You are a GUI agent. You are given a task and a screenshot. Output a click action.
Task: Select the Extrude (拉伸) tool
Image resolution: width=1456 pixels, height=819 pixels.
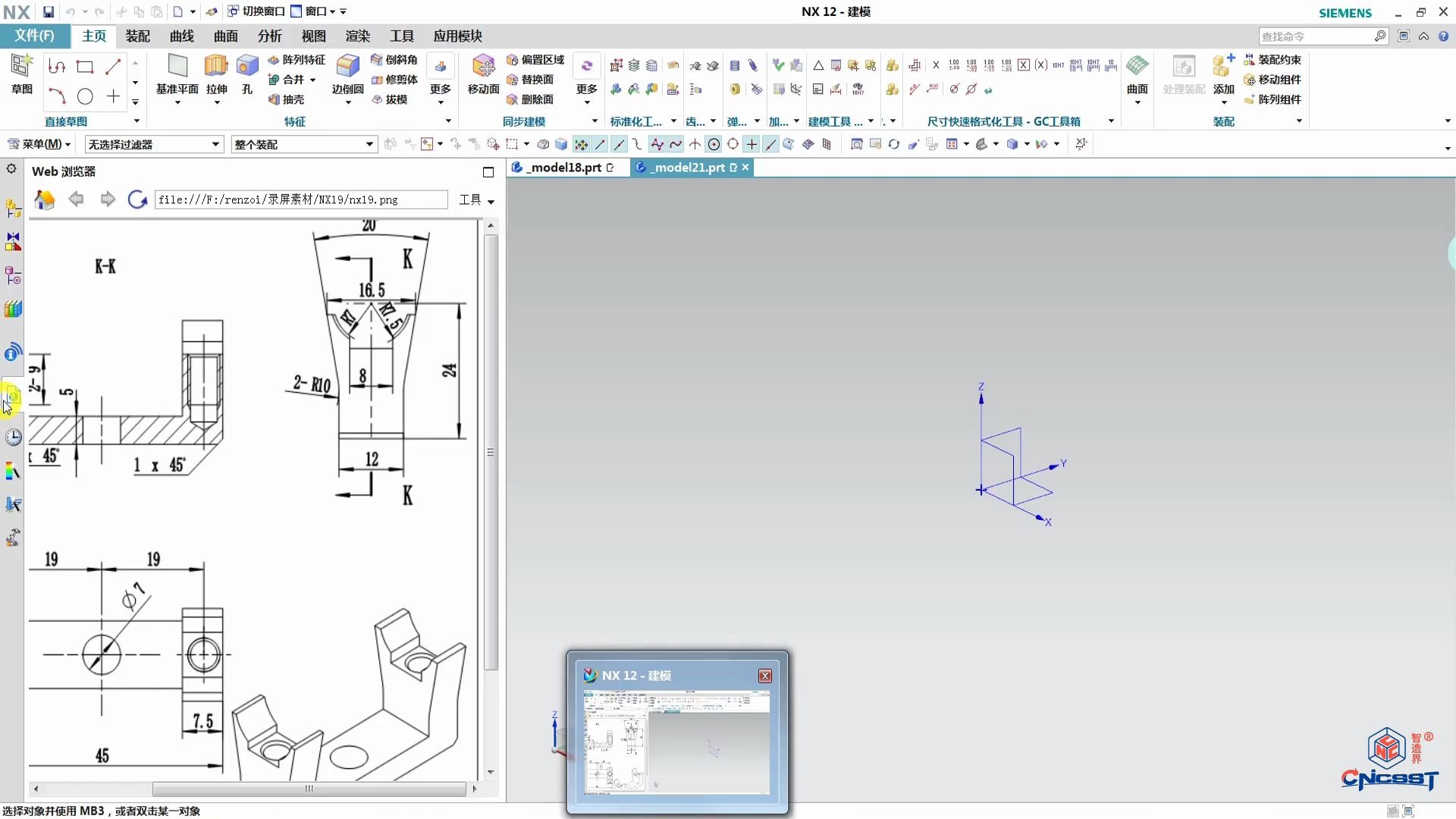tap(216, 67)
